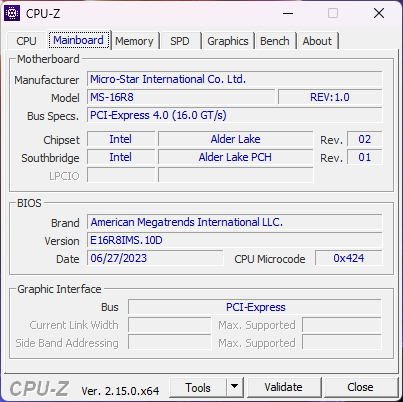Click the empty Side Band Addressing field

(169, 343)
